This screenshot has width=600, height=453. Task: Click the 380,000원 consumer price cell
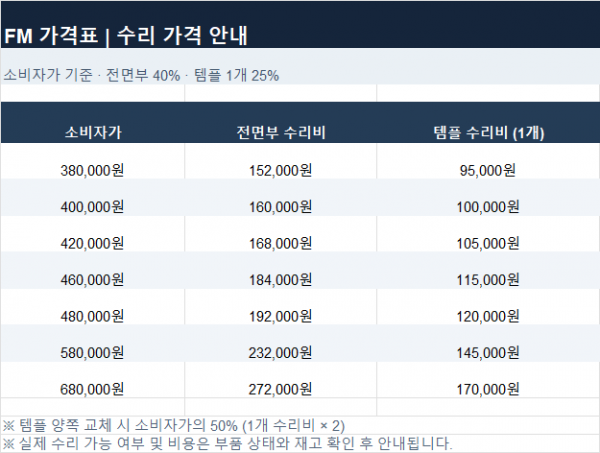coord(93,161)
